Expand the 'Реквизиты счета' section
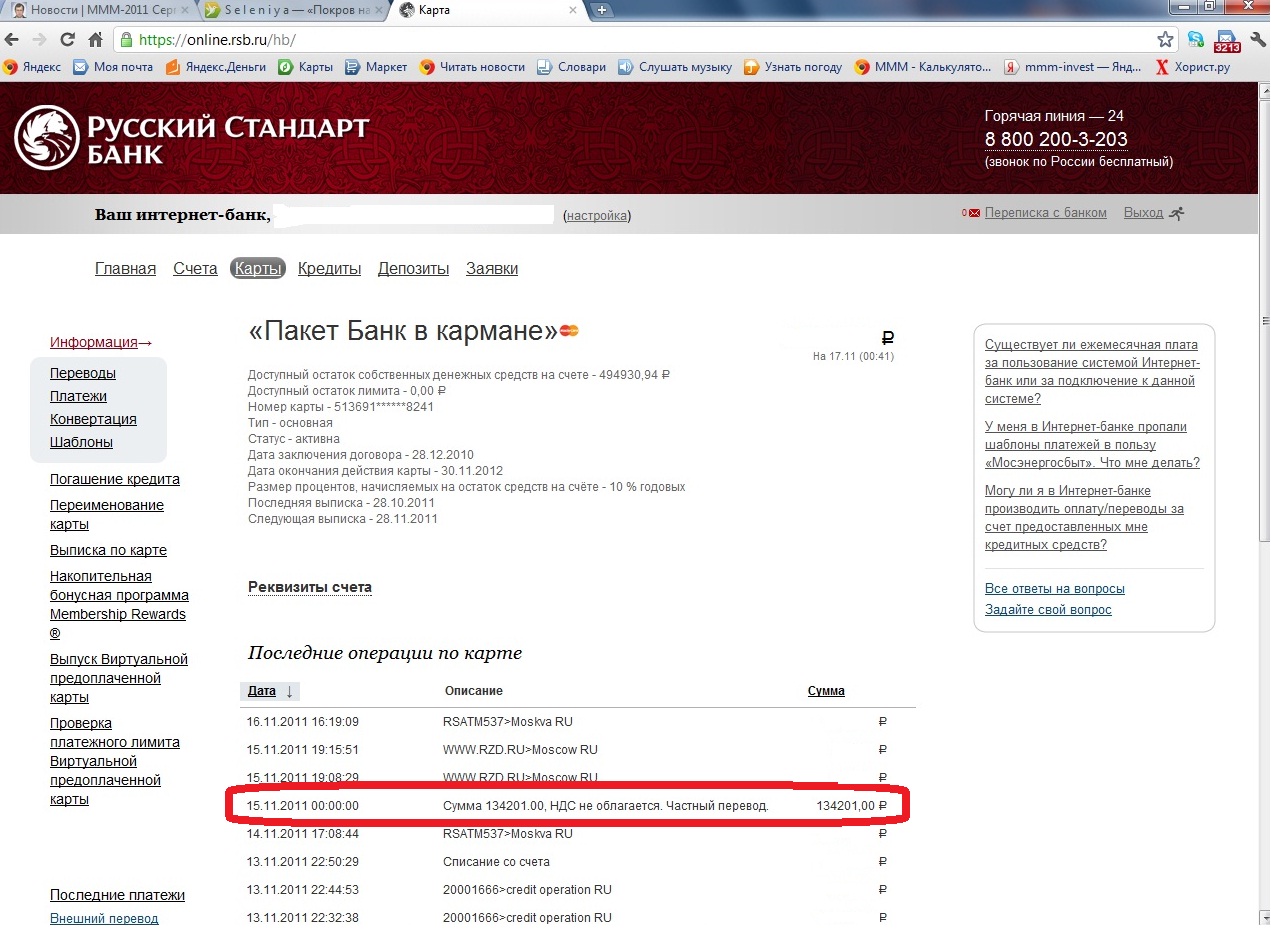 coord(310,588)
